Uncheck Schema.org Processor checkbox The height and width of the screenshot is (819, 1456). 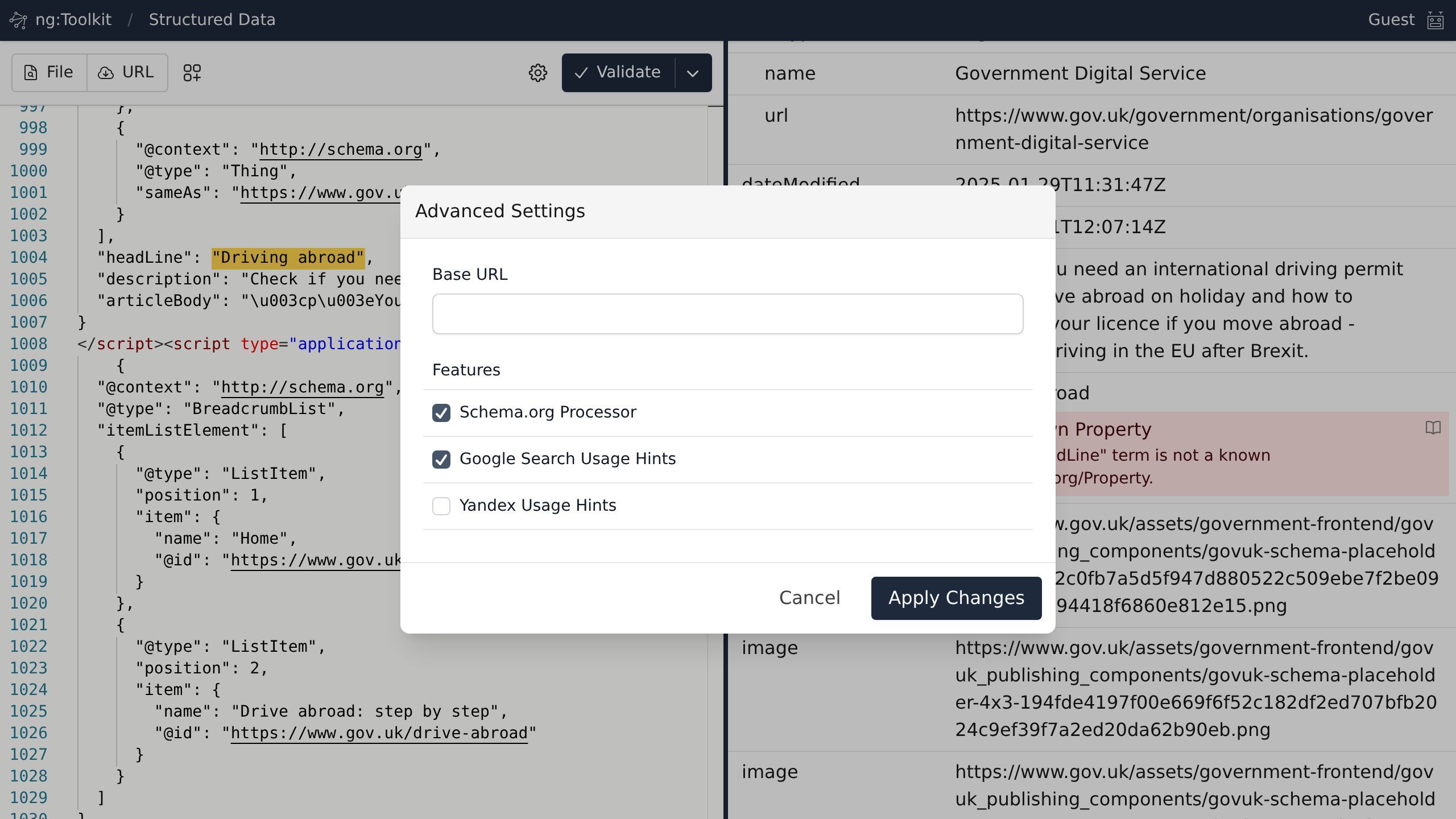[x=441, y=413]
